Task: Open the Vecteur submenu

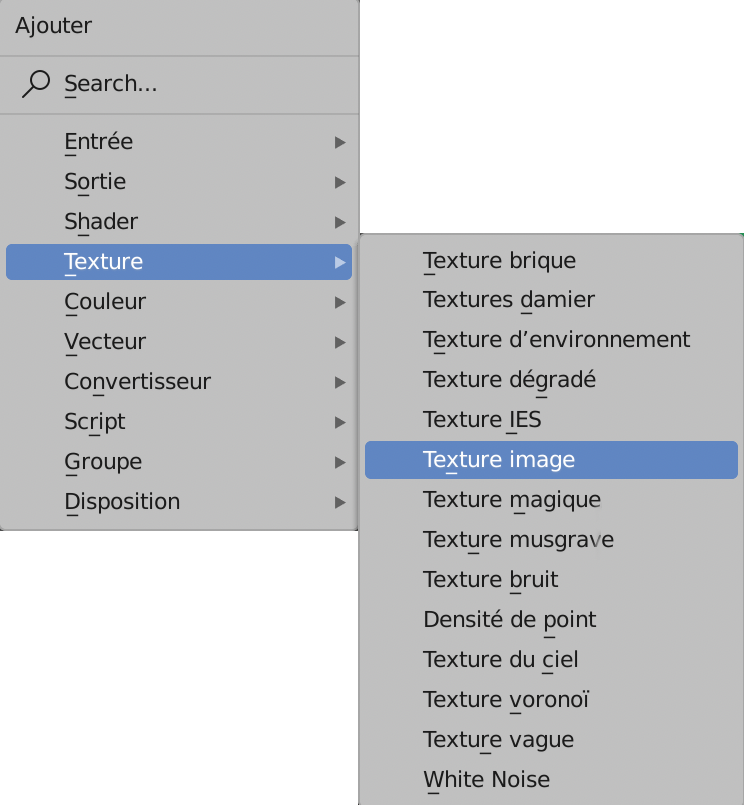Action: pyautogui.click(x=105, y=342)
